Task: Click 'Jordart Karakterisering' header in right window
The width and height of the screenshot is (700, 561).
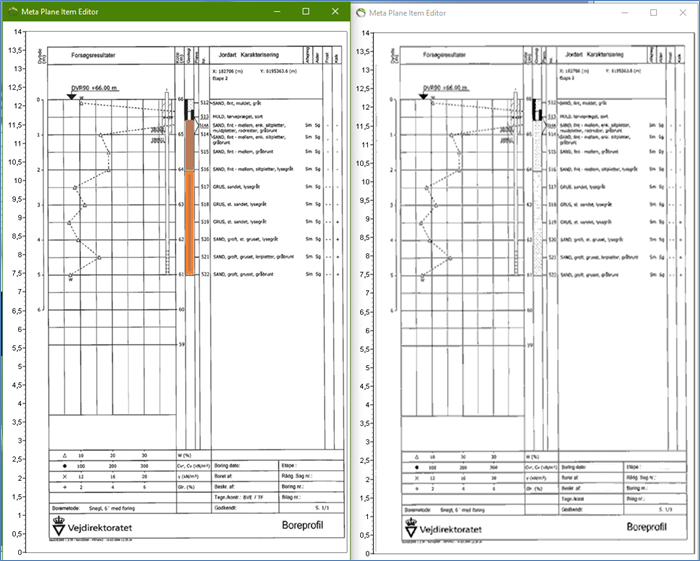Action: pyautogui.click(x=594, y=54)
